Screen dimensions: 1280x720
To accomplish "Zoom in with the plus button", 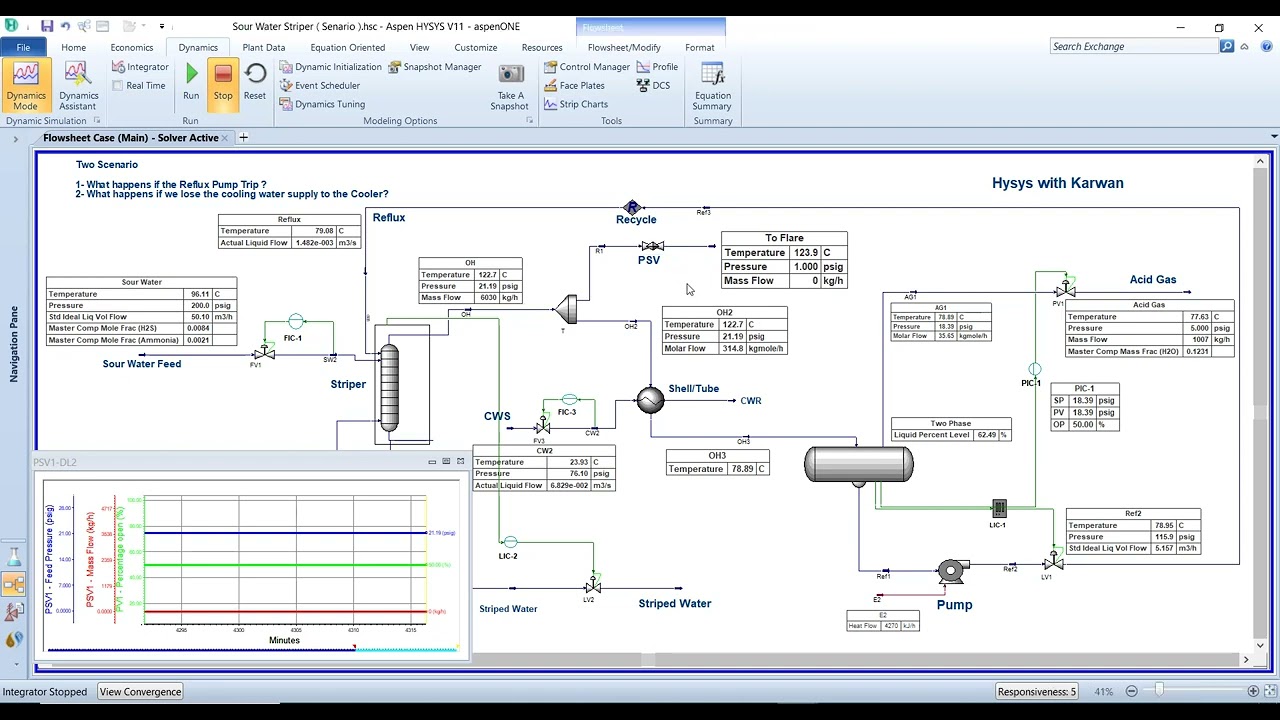I will point(1253,691).
